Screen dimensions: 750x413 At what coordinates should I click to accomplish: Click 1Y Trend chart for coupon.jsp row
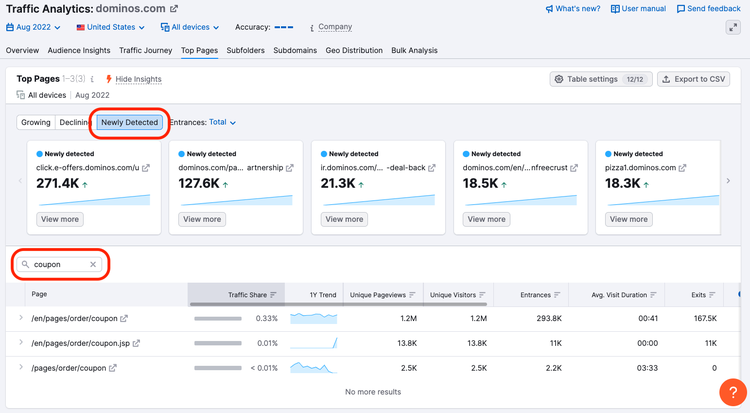[x=314, y=343]
